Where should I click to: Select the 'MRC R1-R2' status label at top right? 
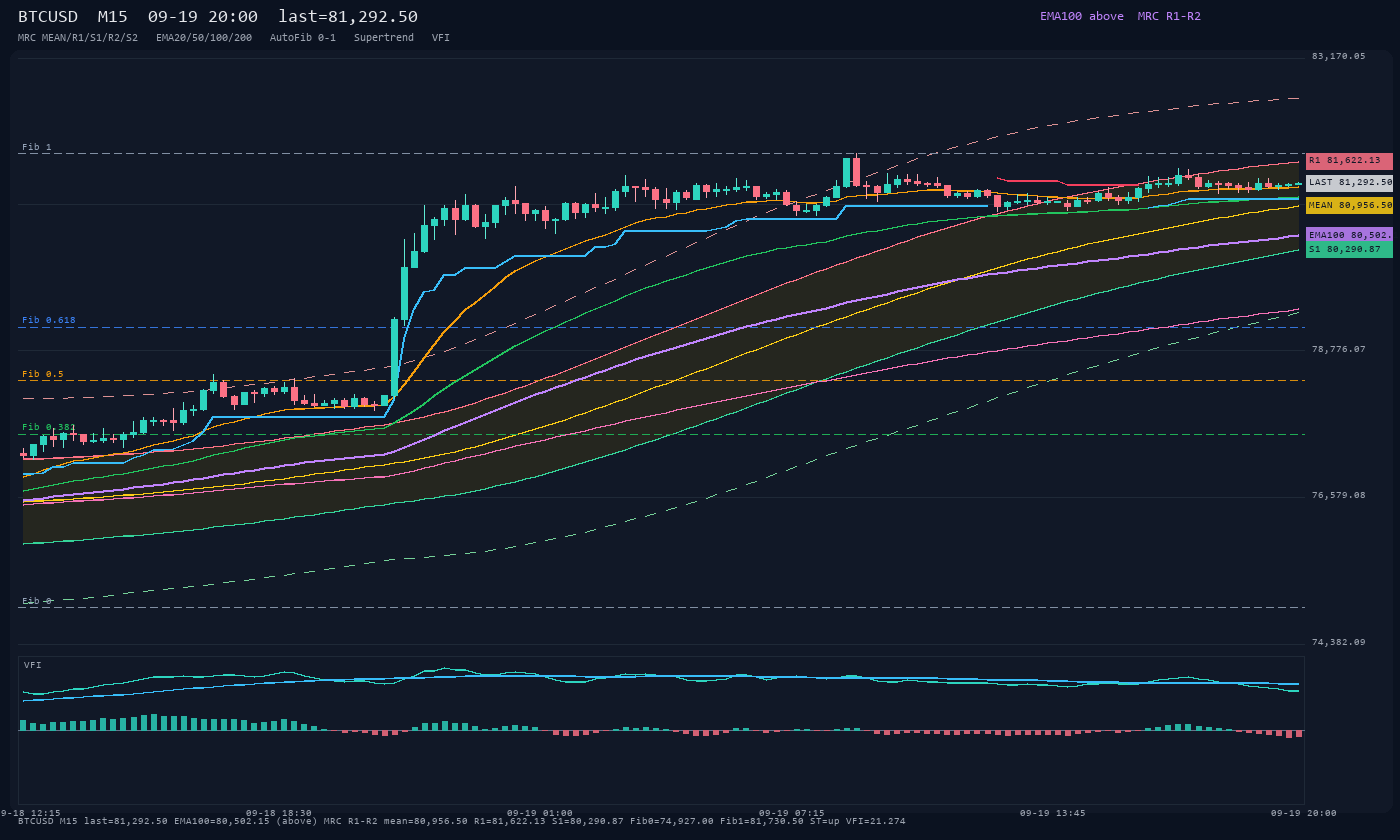(1169, 16)
